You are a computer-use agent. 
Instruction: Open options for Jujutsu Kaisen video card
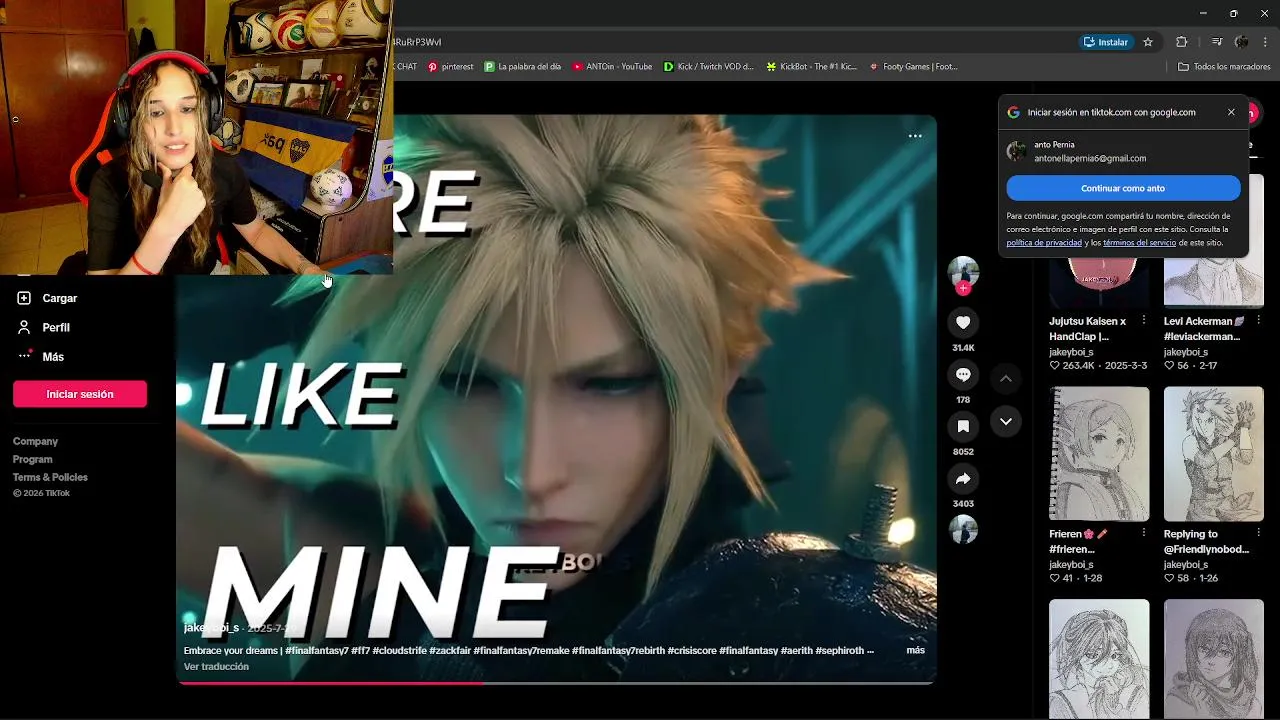[1144, 320]
